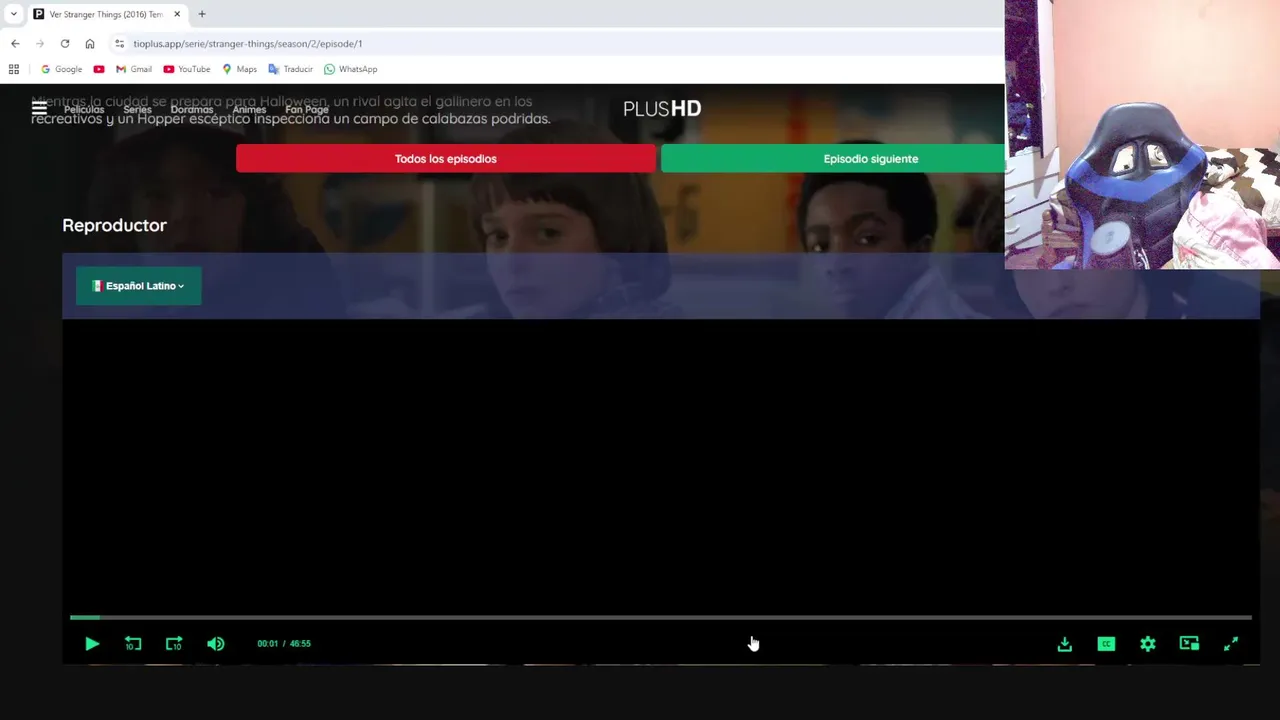Open a new browser tab

(x=202, y=14)
